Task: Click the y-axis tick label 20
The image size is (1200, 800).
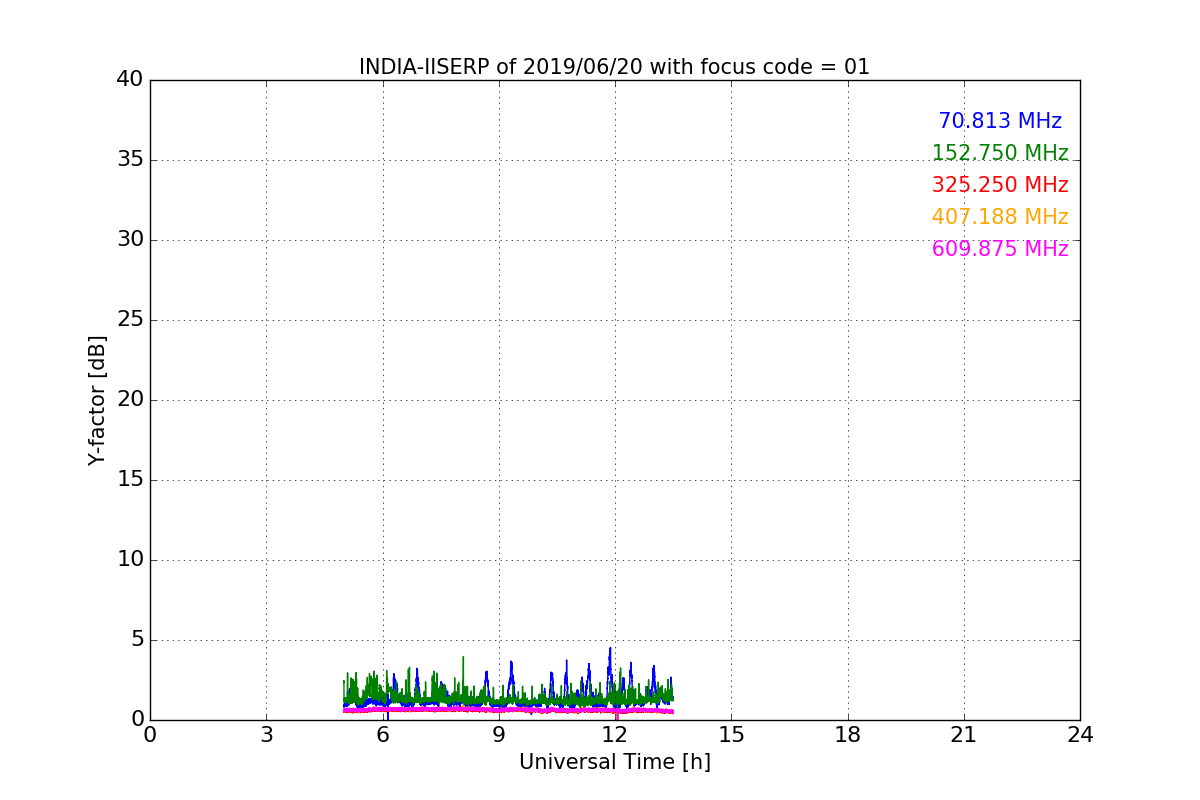Action: (x=130, y=400)
